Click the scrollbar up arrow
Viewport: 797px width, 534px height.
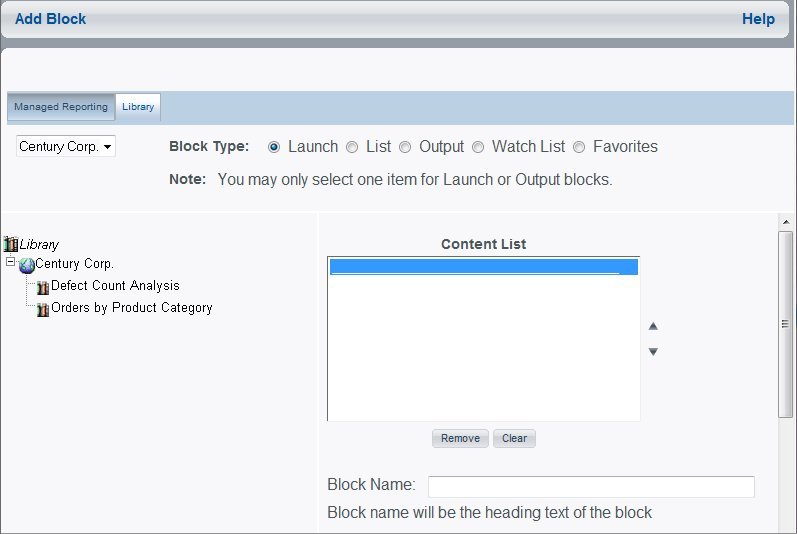[x=786, y=222]
